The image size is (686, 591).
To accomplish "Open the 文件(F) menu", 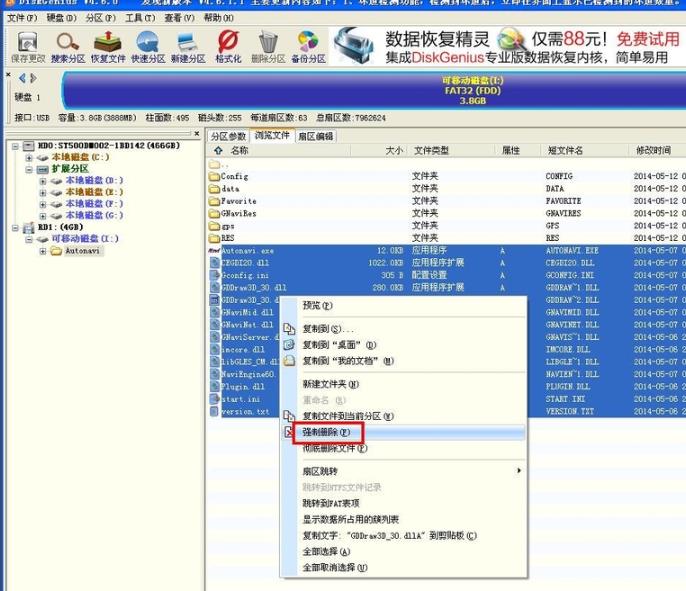I will (x=22, y=18).
